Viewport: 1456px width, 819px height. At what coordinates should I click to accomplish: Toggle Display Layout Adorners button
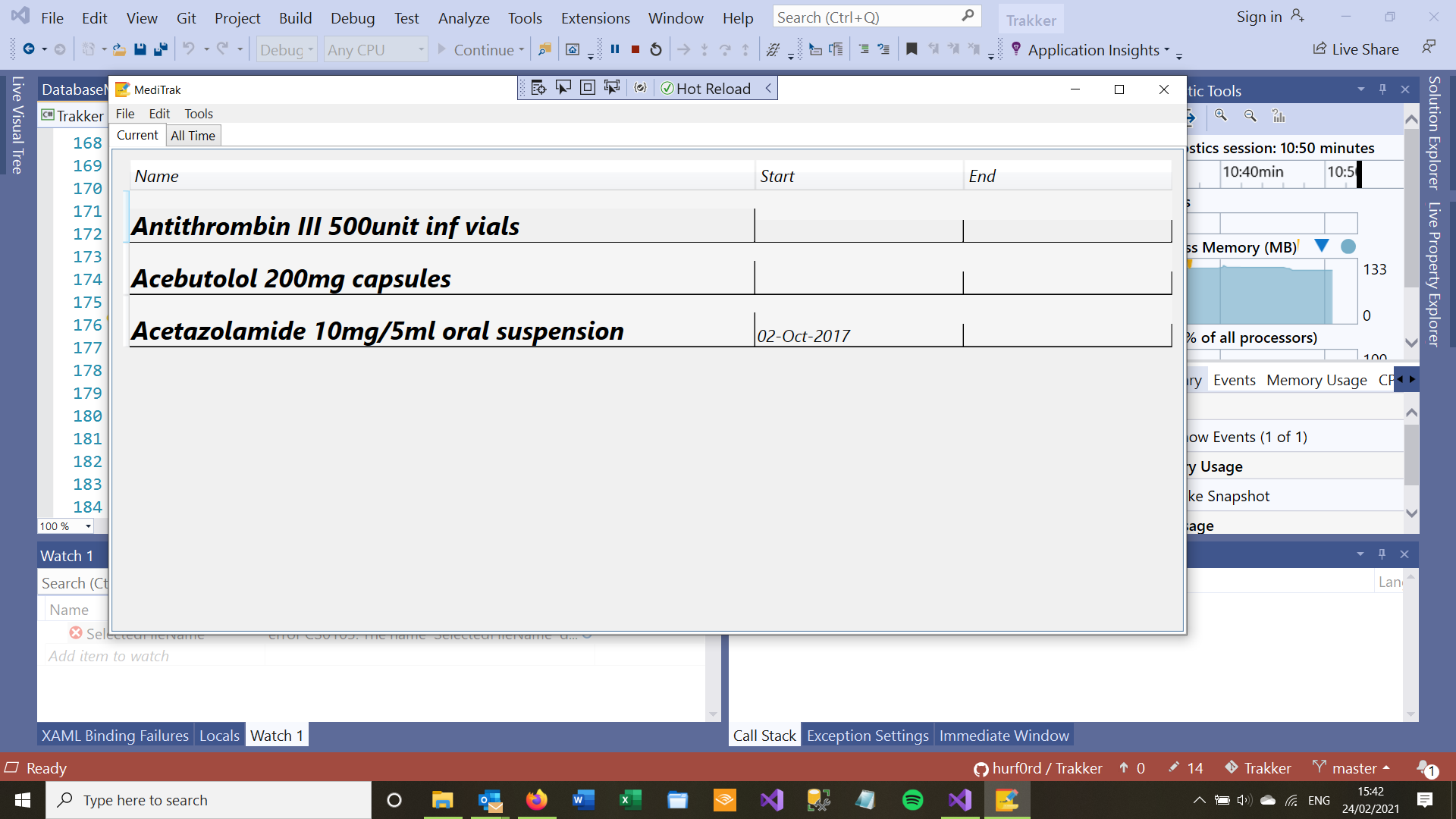click(x=587, y=88)
